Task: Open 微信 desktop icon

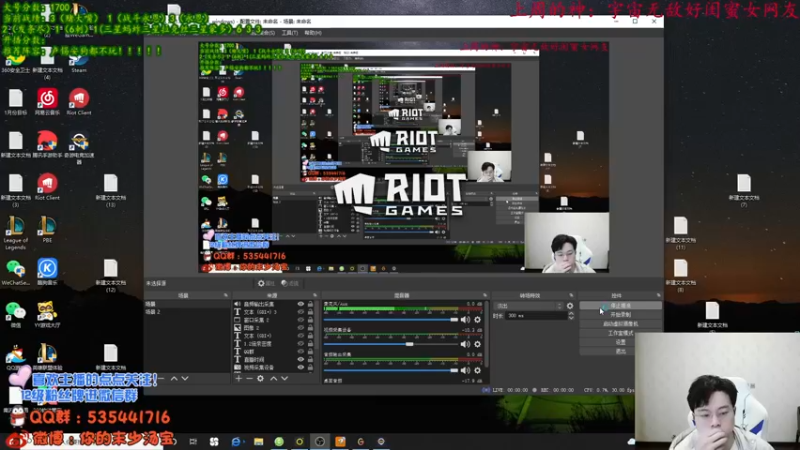Action: [15, 314]
